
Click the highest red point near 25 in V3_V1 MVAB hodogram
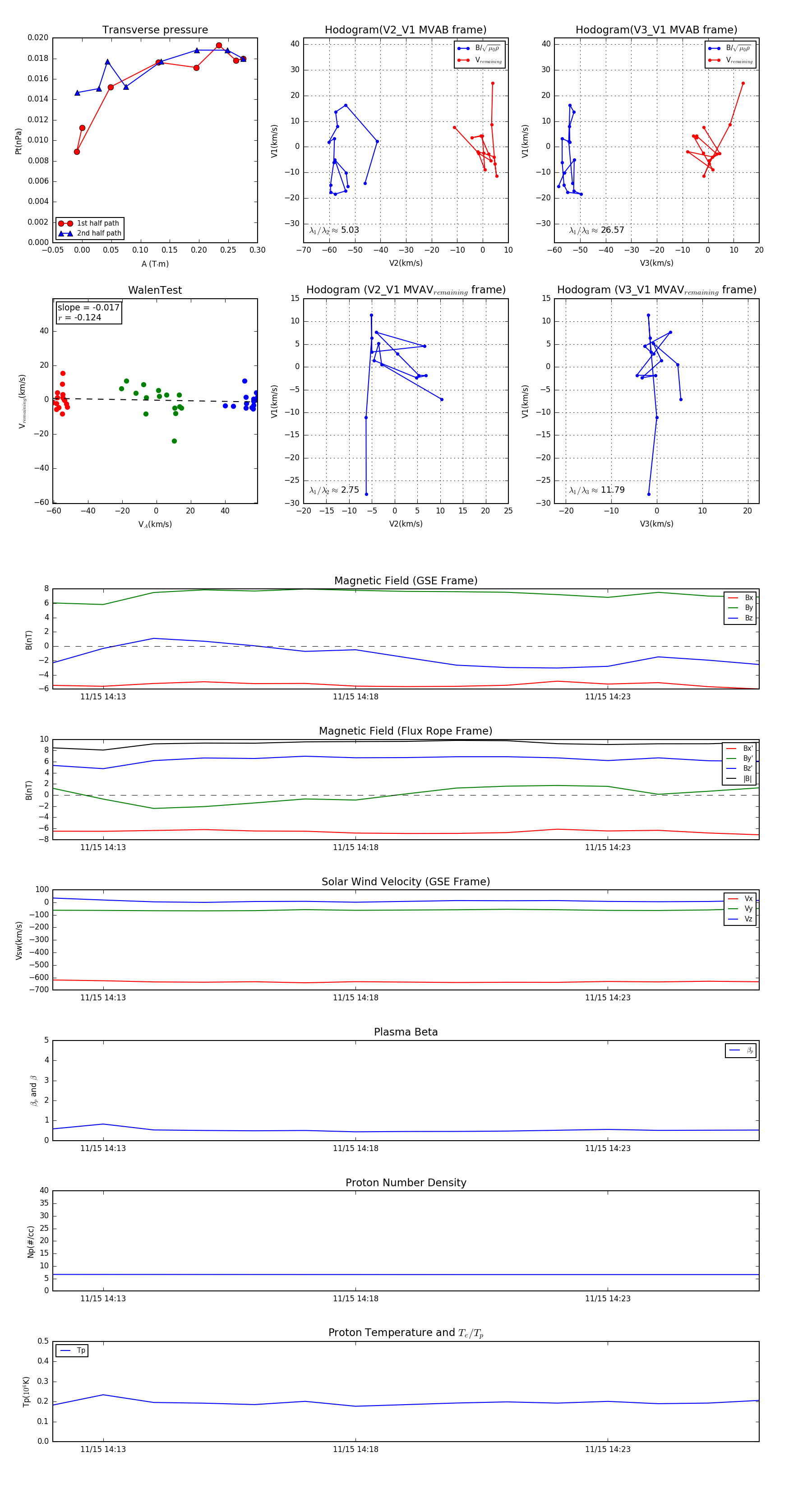point(743,83)
